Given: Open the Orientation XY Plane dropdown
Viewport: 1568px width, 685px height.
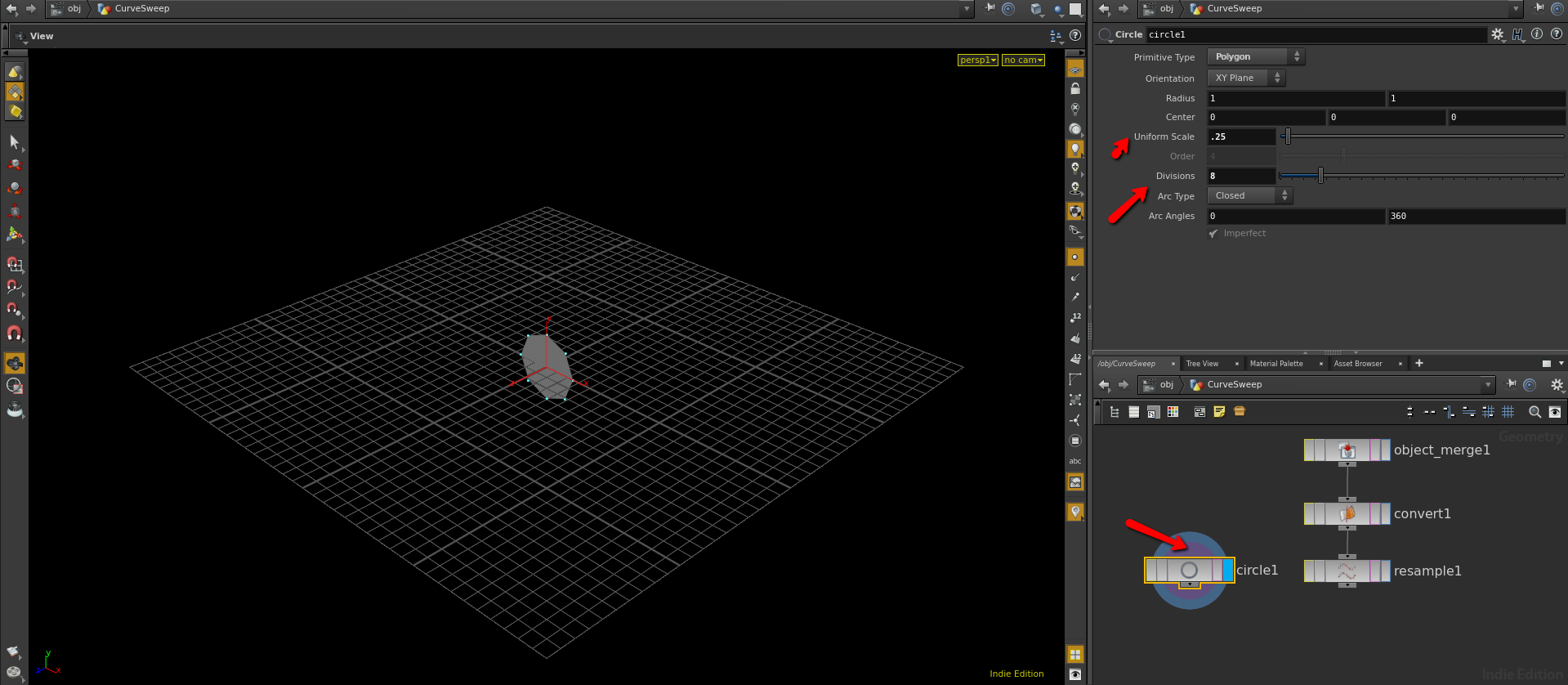Looking at the screenshot, I should (1246, 78).
